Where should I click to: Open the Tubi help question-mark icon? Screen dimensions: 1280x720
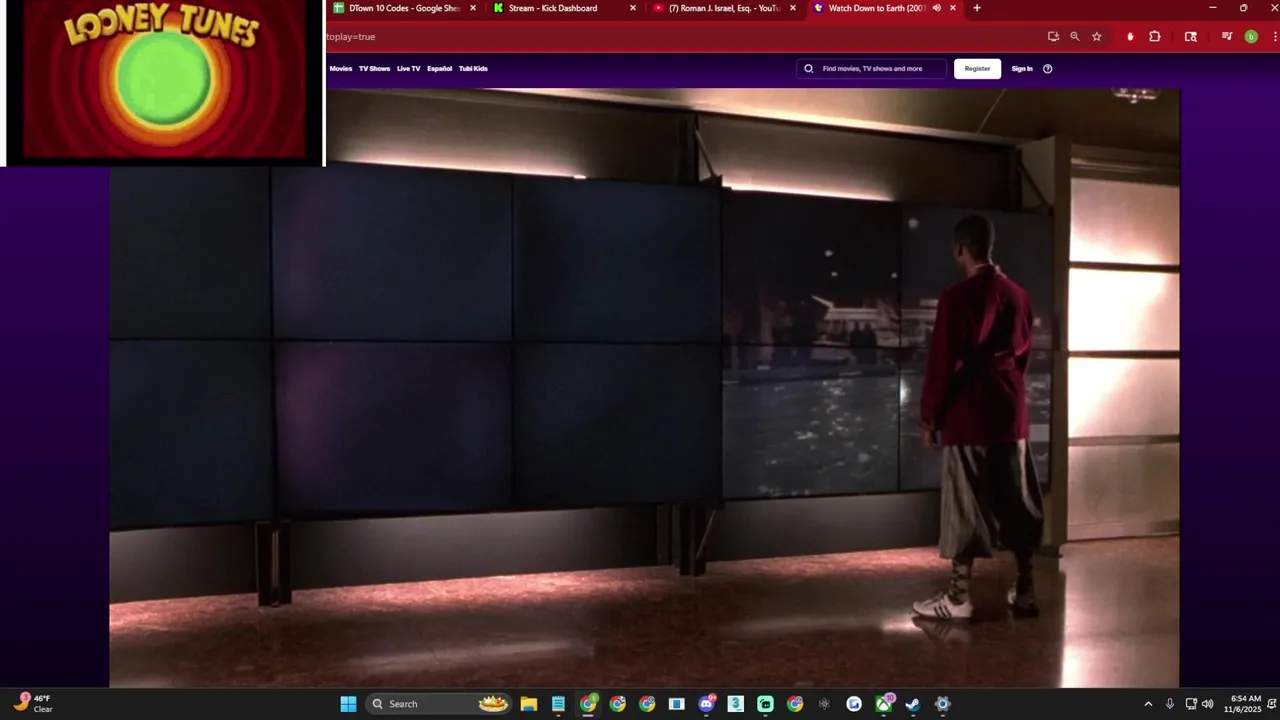(1047, 69)
